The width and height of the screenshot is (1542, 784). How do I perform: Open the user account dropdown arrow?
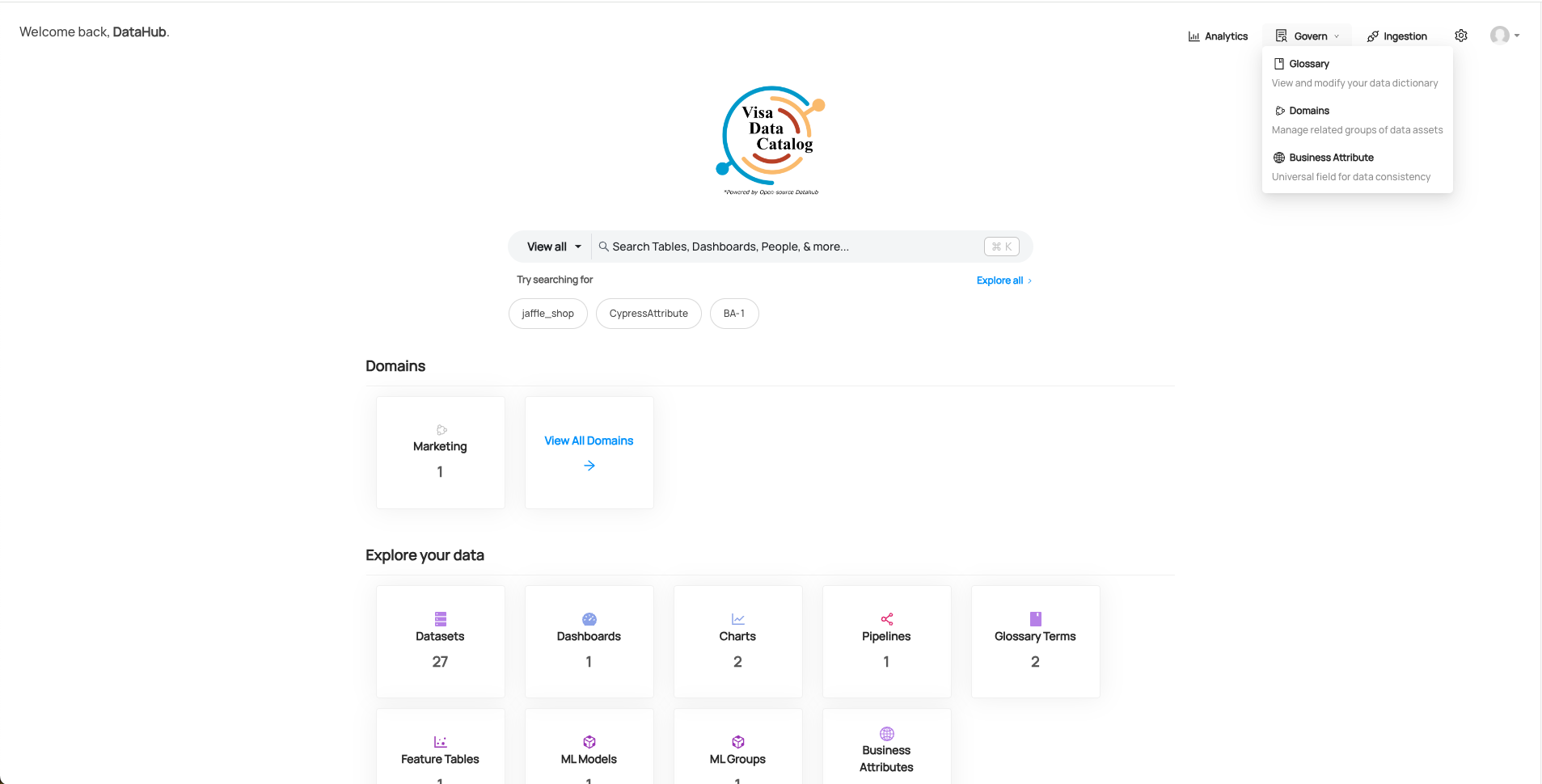click(1517, 36)
